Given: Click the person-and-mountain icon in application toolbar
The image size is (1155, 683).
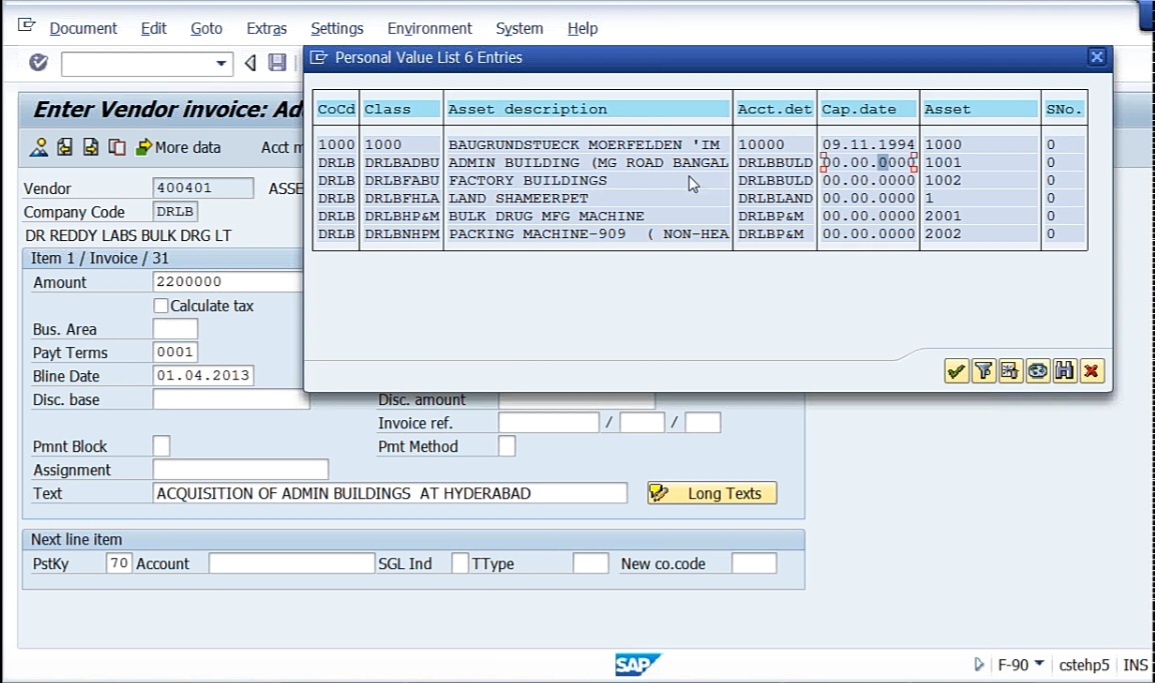Looking at the screenshot, I should [x=38, y=147].
